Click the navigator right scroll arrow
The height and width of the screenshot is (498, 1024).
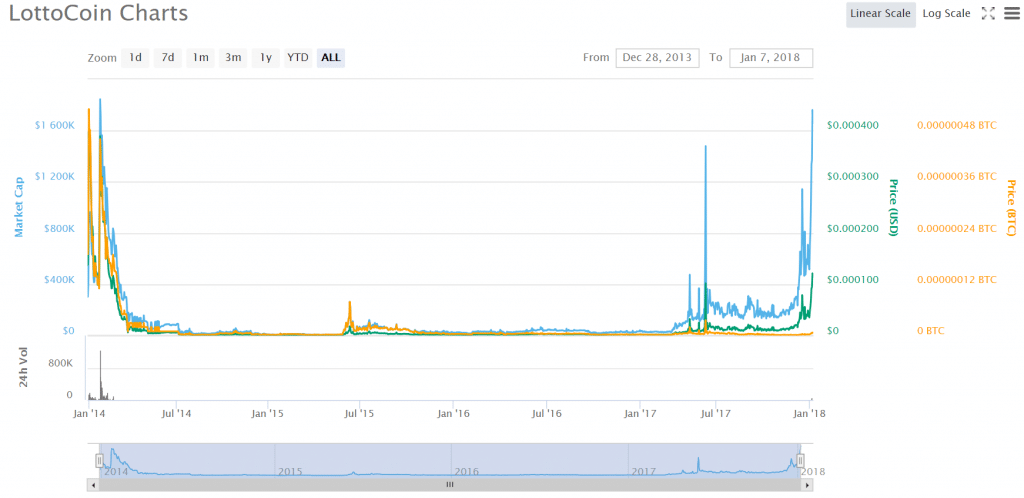point(807,484)
